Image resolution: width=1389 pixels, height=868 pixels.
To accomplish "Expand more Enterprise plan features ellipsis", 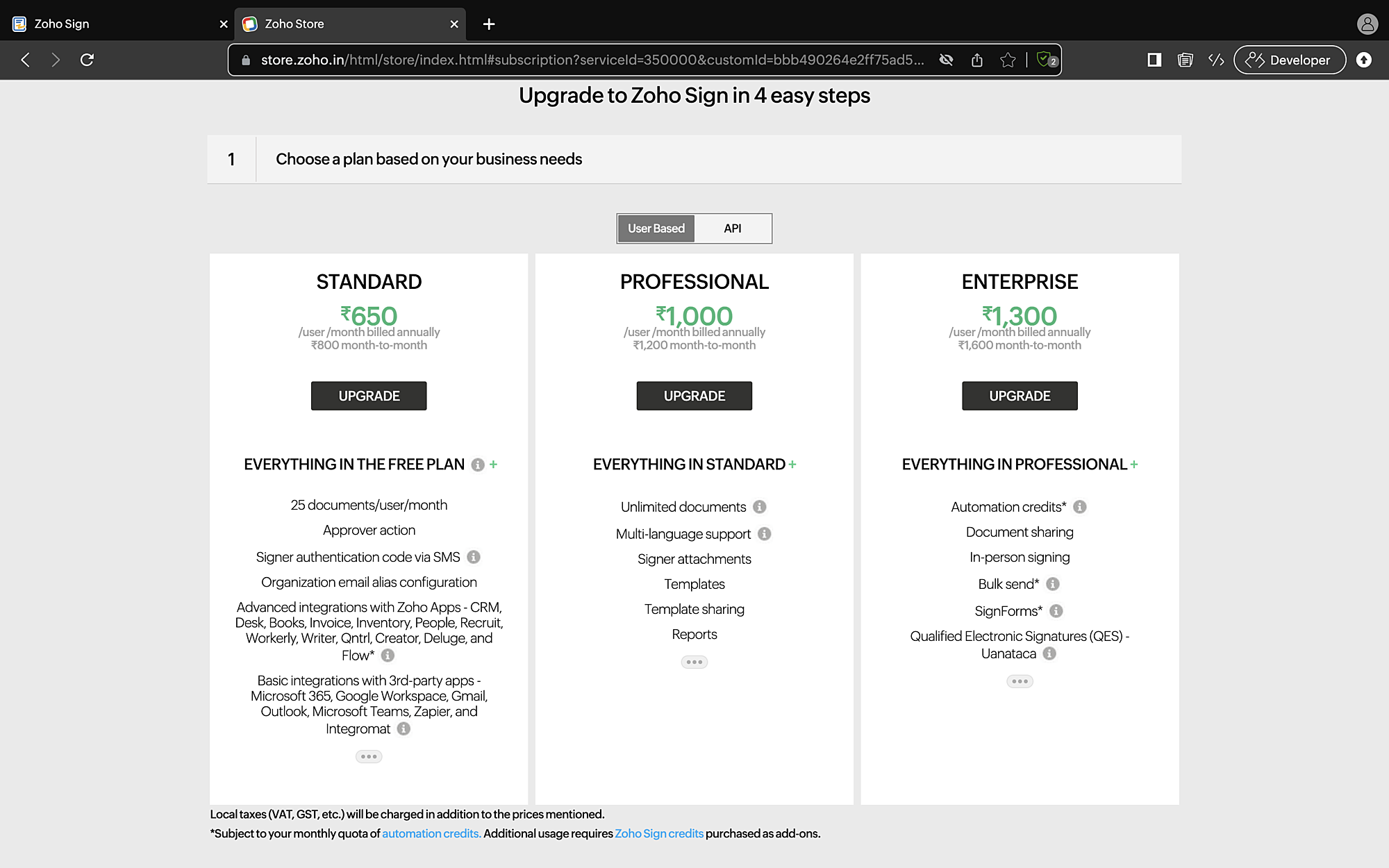I will pyautogui.click(x=1020, y=681).
